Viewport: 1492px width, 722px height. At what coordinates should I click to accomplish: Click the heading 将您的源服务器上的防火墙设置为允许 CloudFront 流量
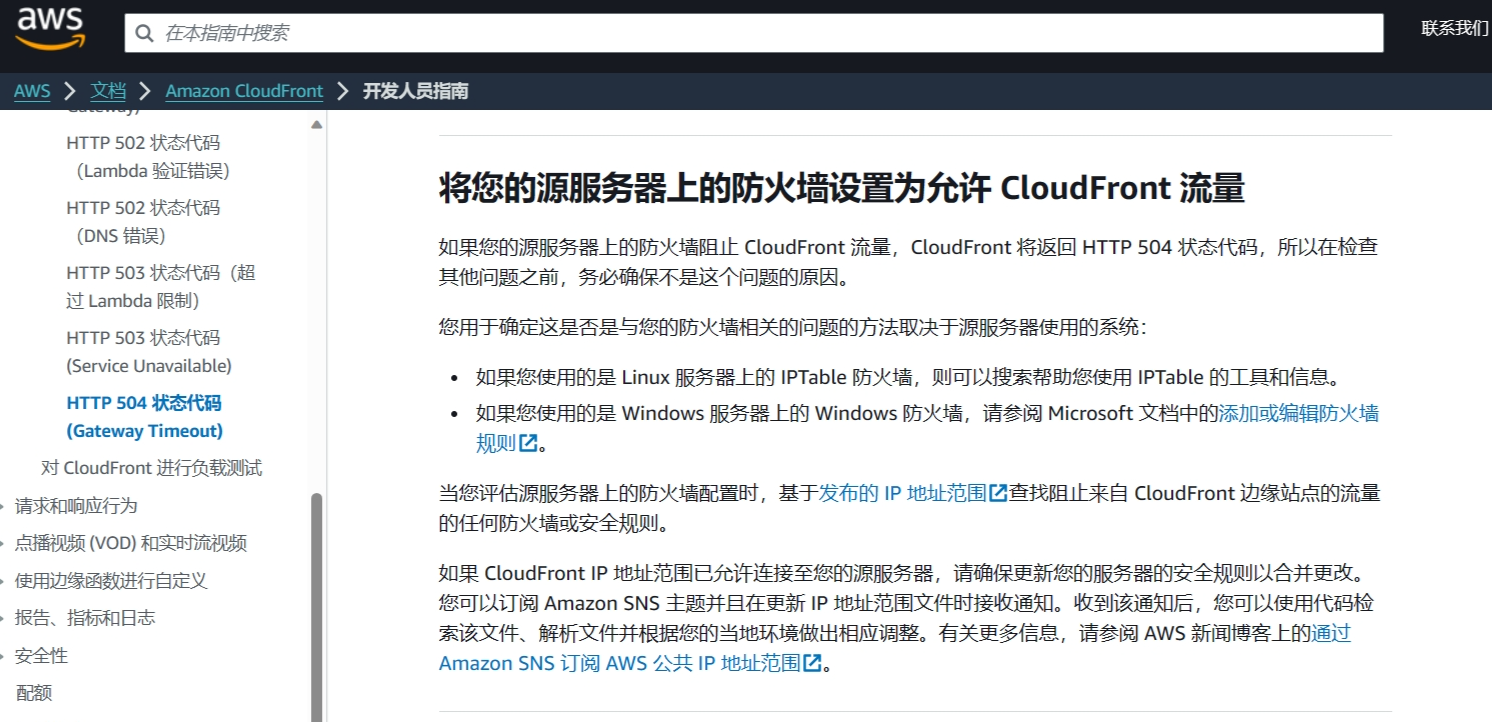(842, 188)
